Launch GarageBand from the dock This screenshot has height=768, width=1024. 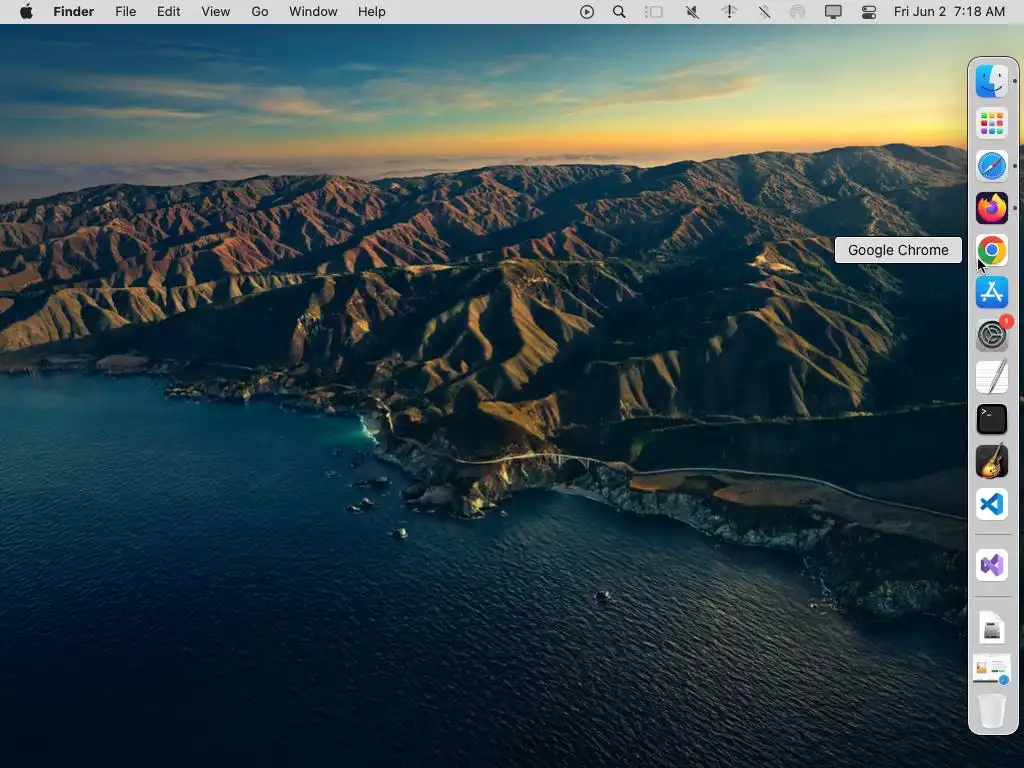pyautogui.click(x=992, y=461)
